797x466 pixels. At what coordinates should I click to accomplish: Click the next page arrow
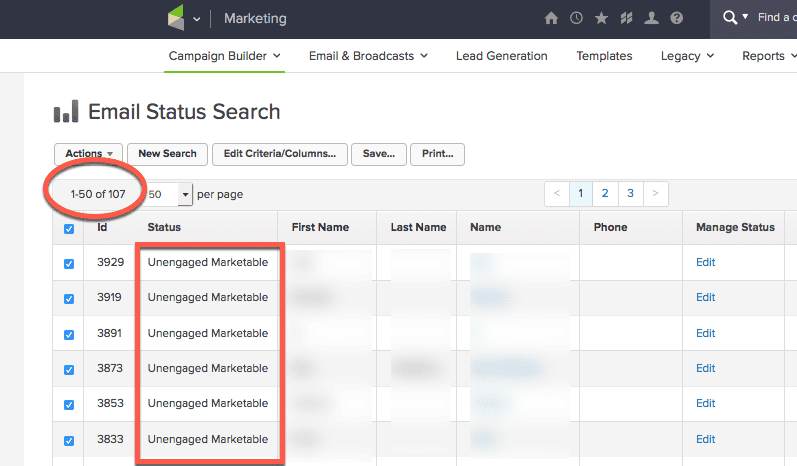coord(655,194)
